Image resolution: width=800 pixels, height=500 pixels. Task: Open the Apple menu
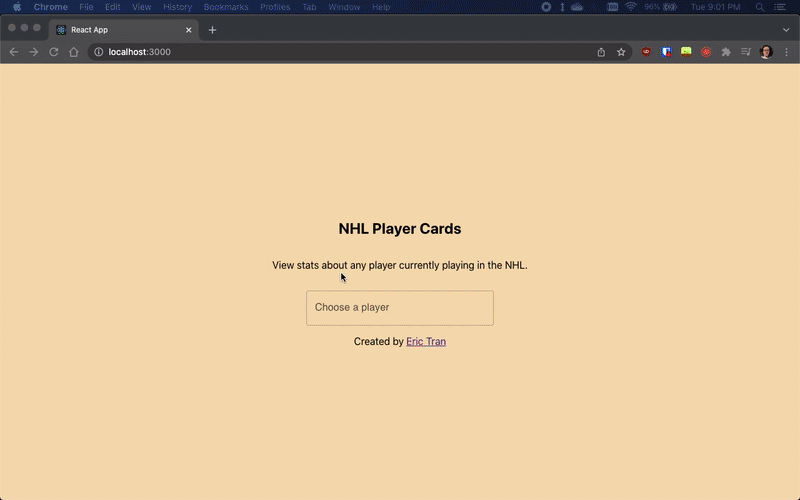(x=16, y=7)
